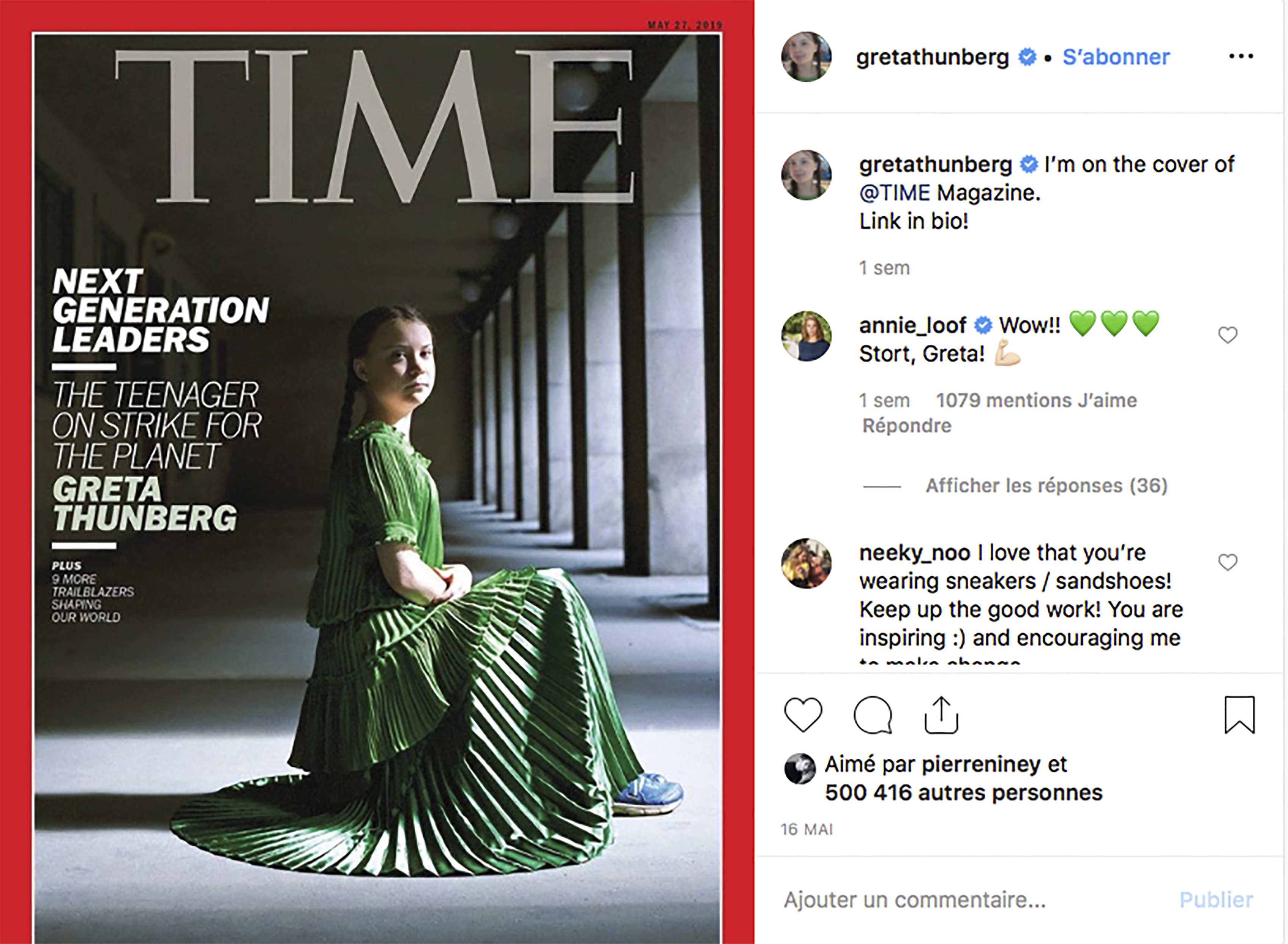This screenshot has height=944, width=1288.
Task: Reply to annie_loof via Répondre
Action: pos(907,426)
